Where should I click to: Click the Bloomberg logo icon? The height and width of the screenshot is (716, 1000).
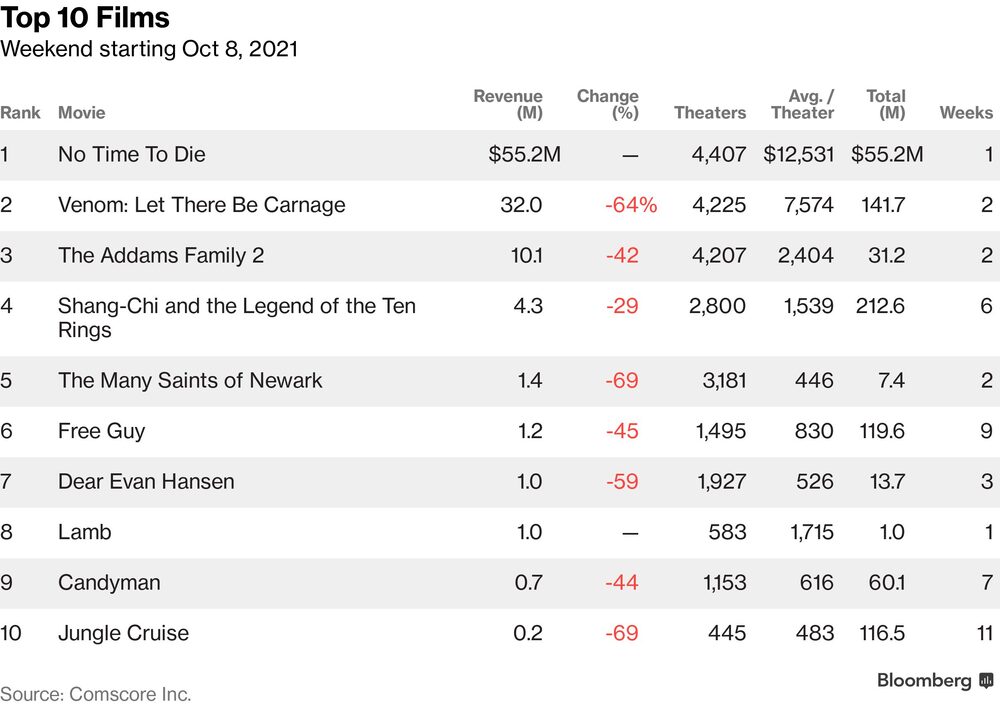tap(986, 681)
